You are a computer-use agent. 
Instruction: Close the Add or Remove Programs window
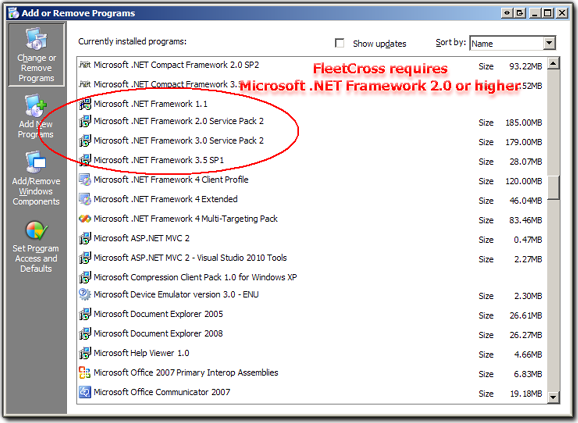562,13
